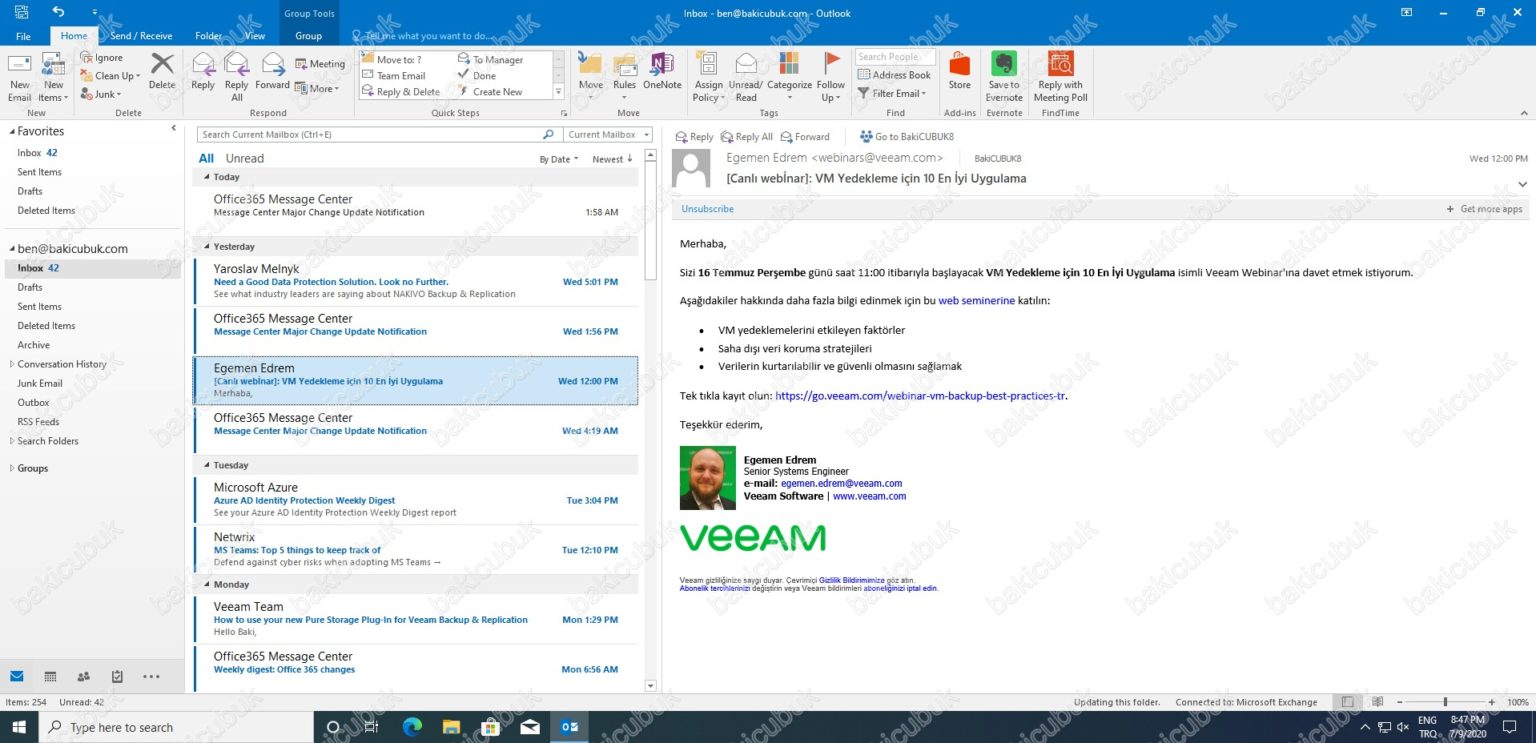Switch to Reading view in the status bar
The width and height of the screenshot is (1536, 743).
tap(1377, 702)
